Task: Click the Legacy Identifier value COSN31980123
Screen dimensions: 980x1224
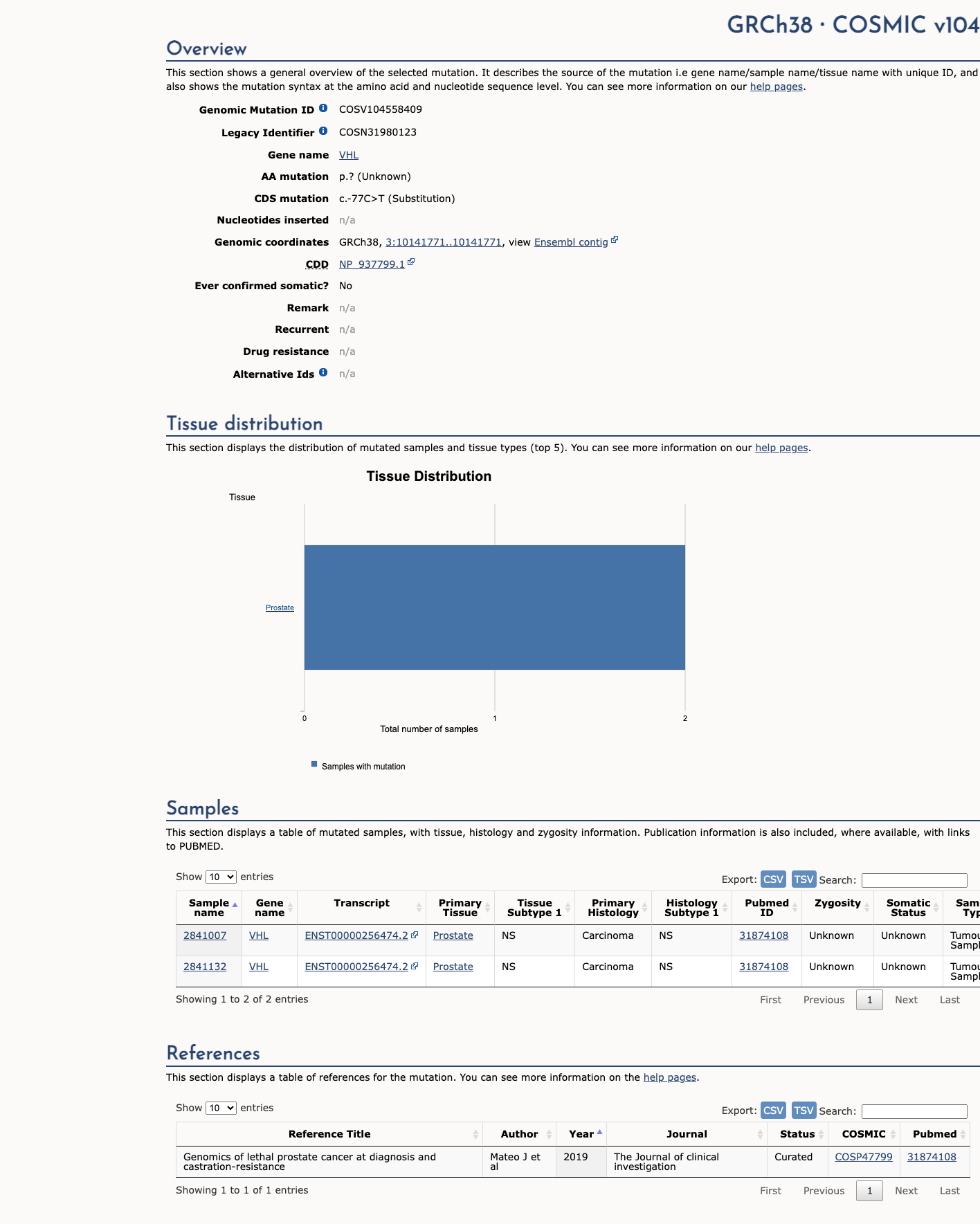Action: click(378, 132)
